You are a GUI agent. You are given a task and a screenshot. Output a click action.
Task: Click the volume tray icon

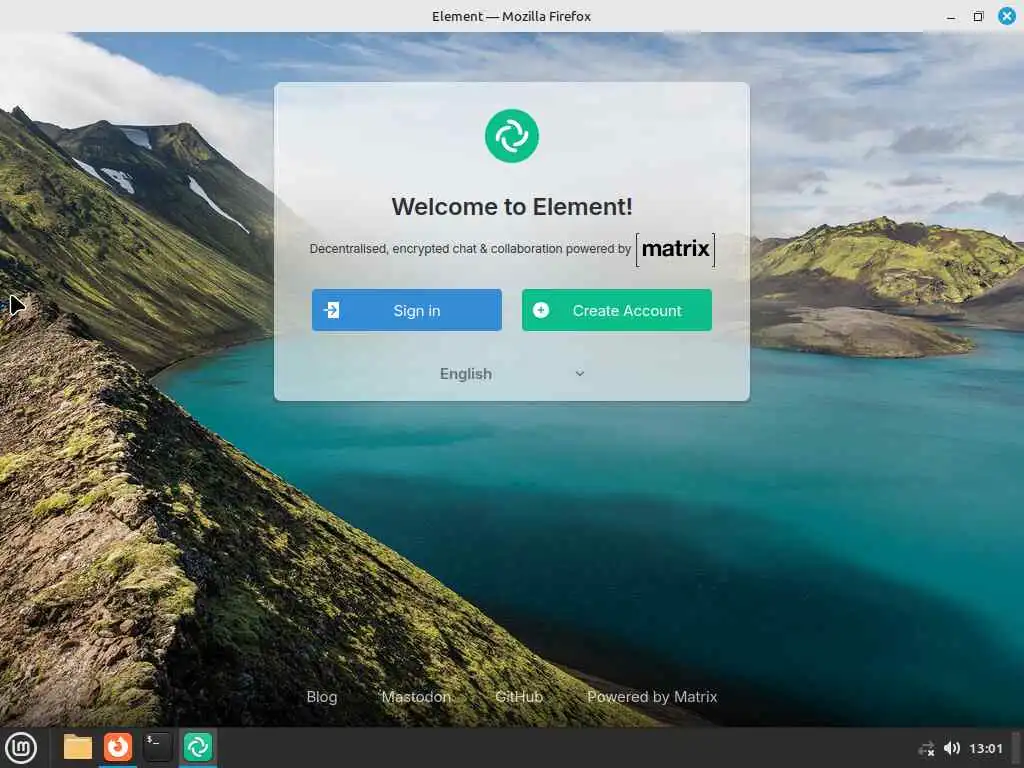pyautogui.click(x=952, y=748)
